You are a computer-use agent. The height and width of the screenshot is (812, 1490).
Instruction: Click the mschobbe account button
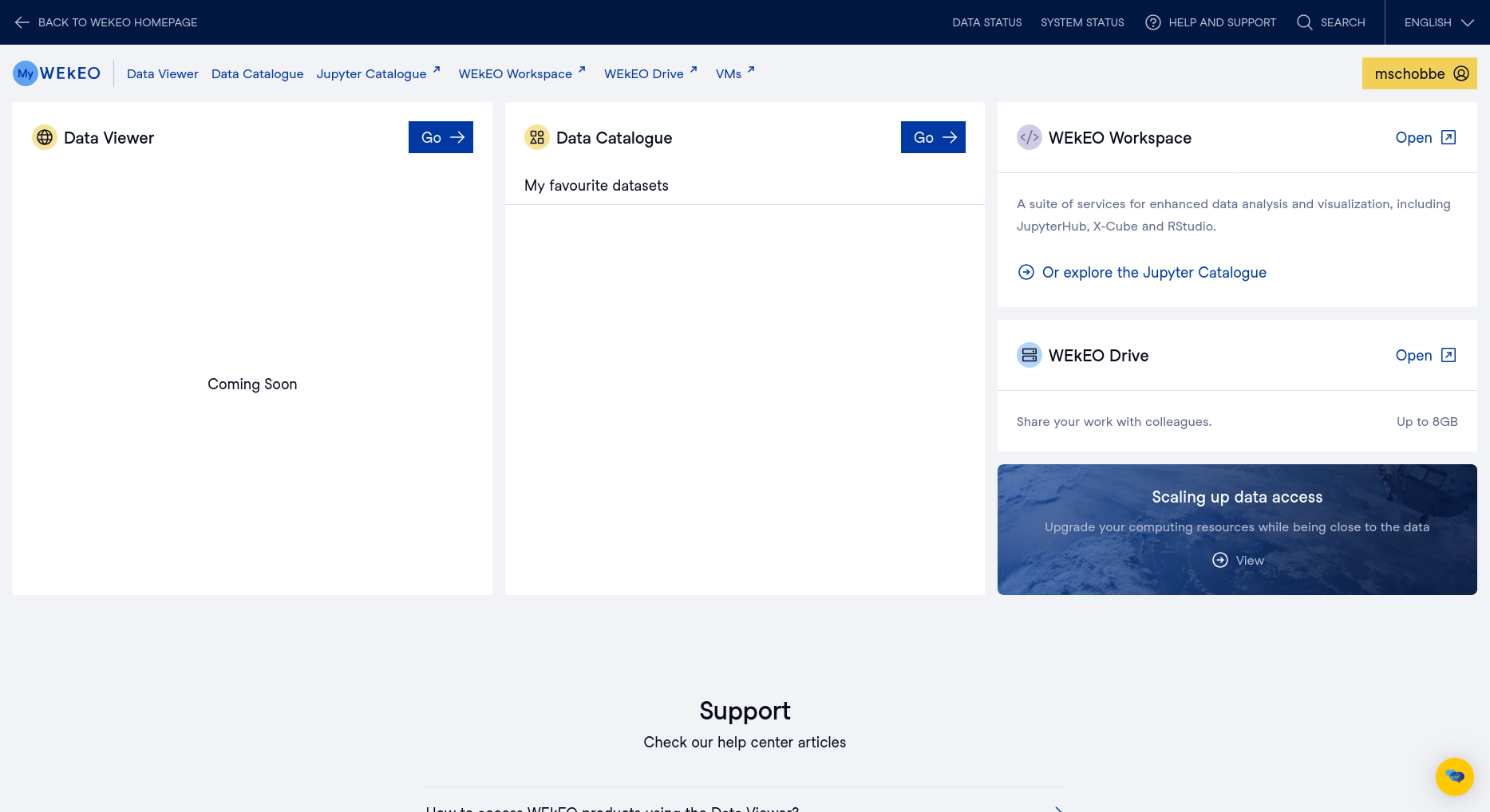[x=1420, y=73]
